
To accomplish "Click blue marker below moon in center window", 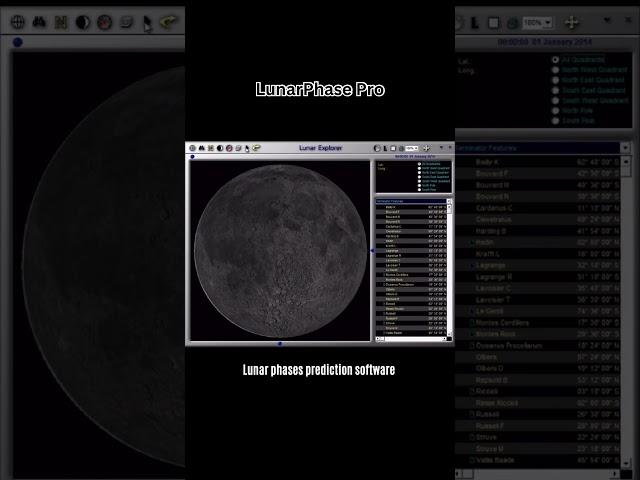I will [280, 344].
